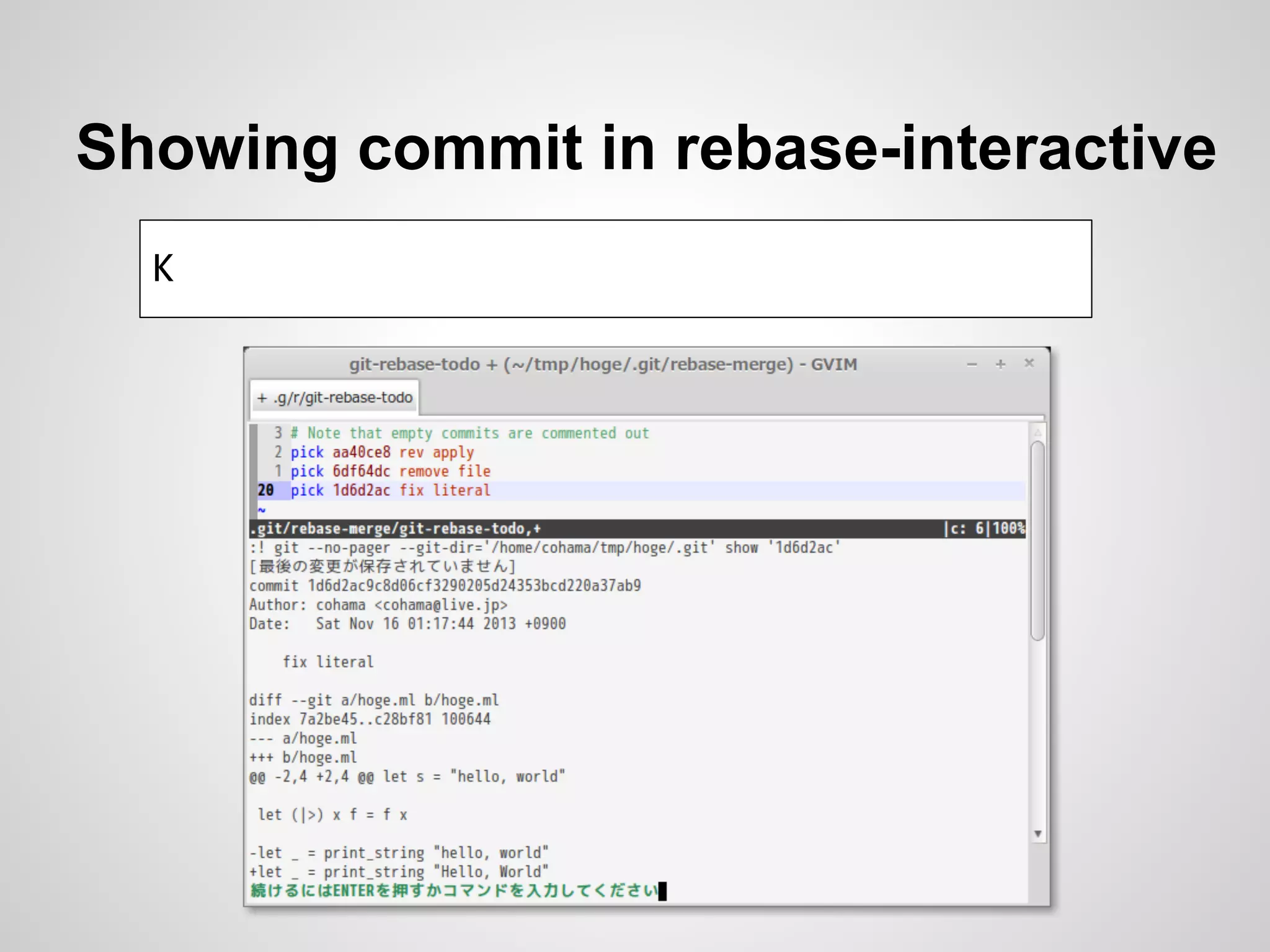1270x952 pixels.
Task: Click the scrollbar up arrow in GVIM
Action: (1037, 432)
